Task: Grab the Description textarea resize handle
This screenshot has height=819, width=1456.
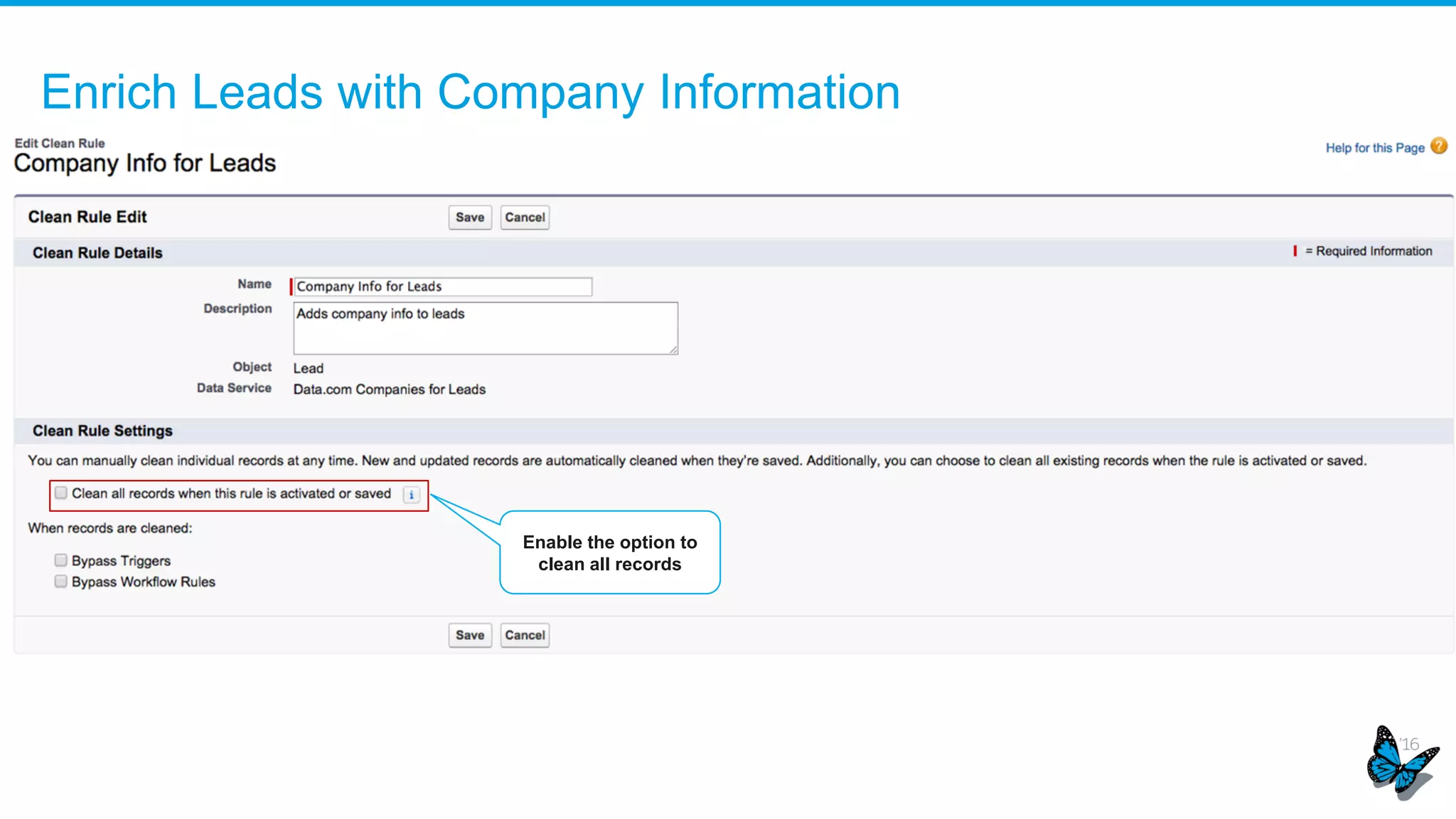Action: [x=673, y=350]
